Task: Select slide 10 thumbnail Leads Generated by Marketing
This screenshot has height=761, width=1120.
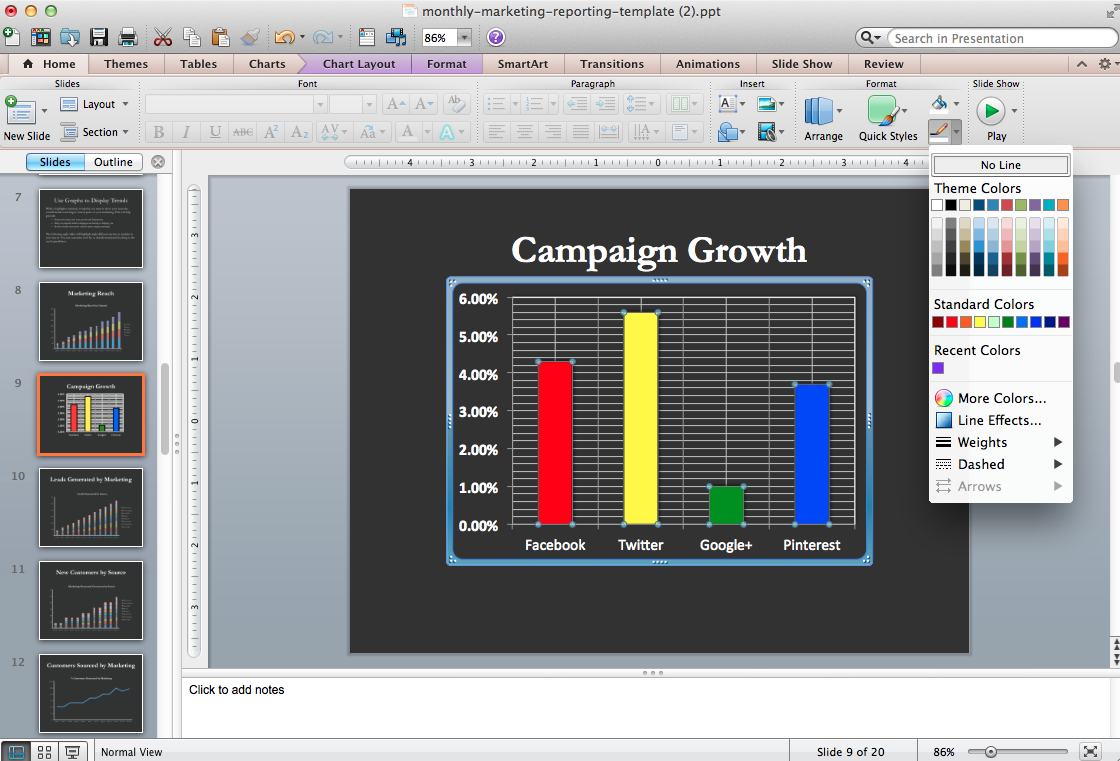Action: [91, 507]
